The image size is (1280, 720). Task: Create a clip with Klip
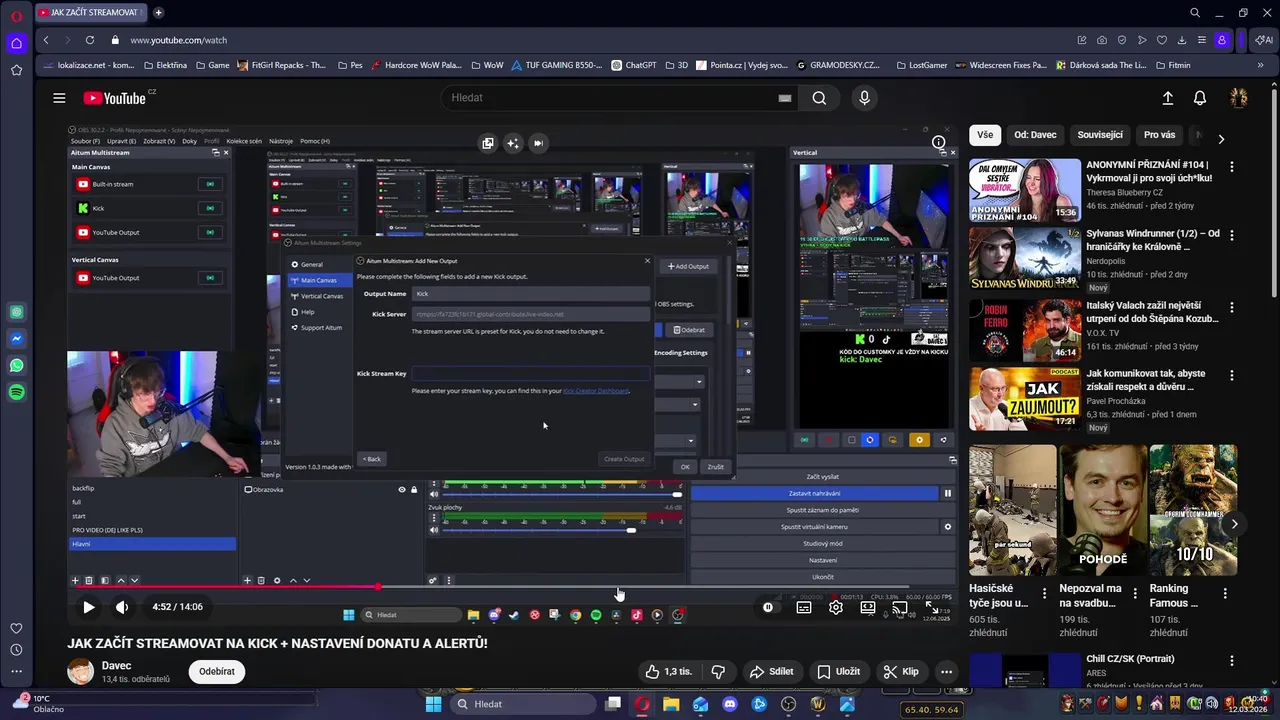[900, 672]
